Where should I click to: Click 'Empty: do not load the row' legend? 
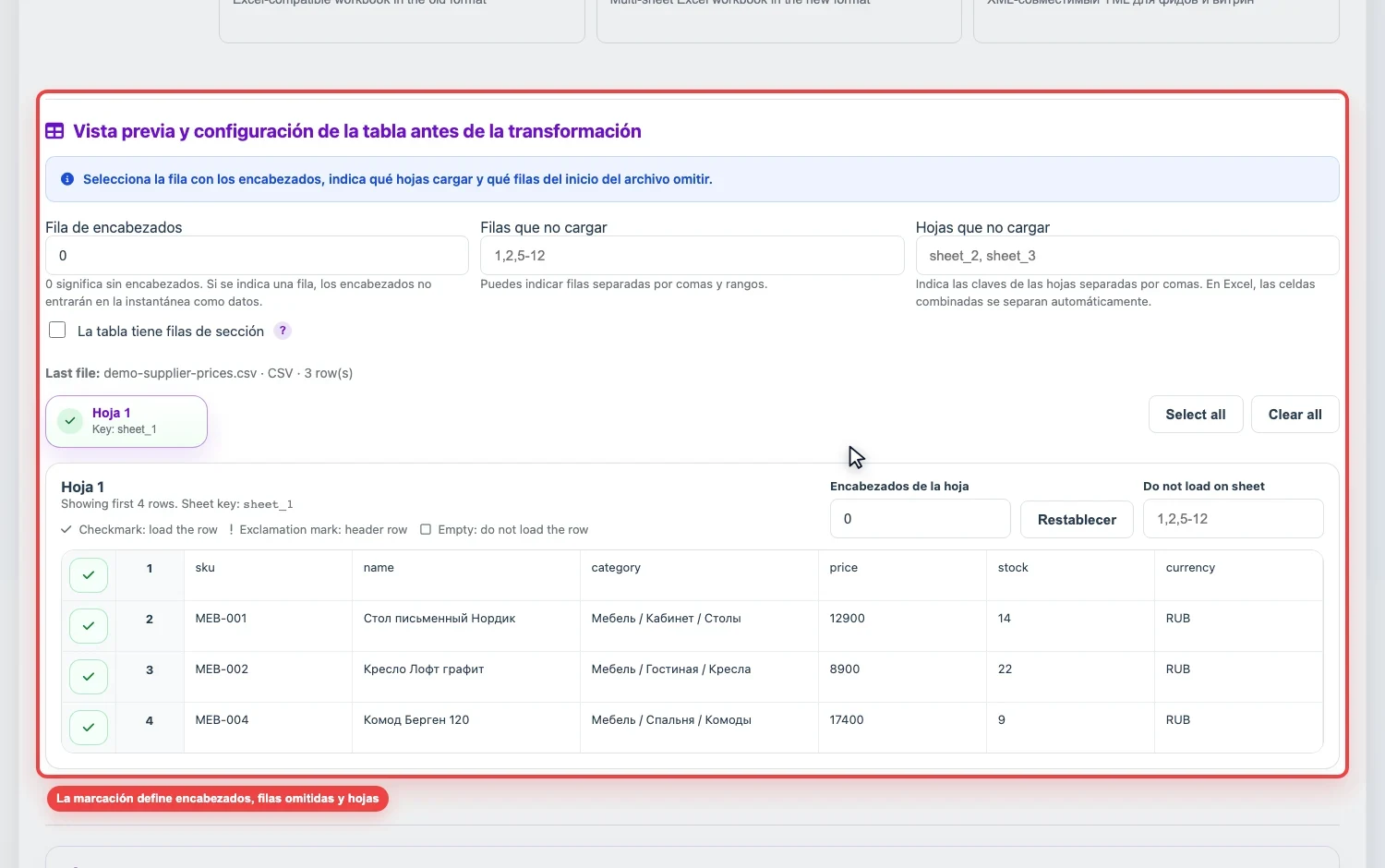[504, 530]
